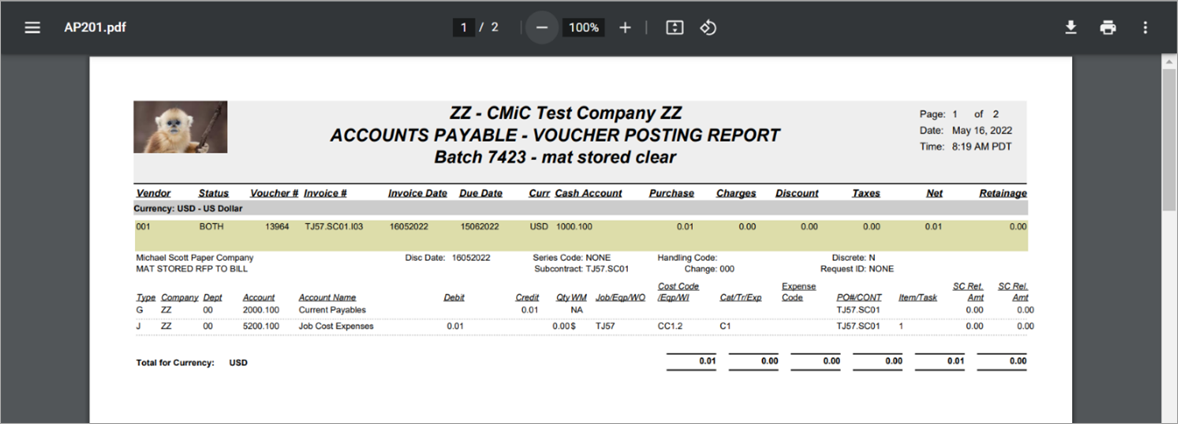The width and height of the screenshot is (1178, 424).
Task: Open the PDF sidebar hamburger menu
Action: pyautogui.click(x=32, y=28)
